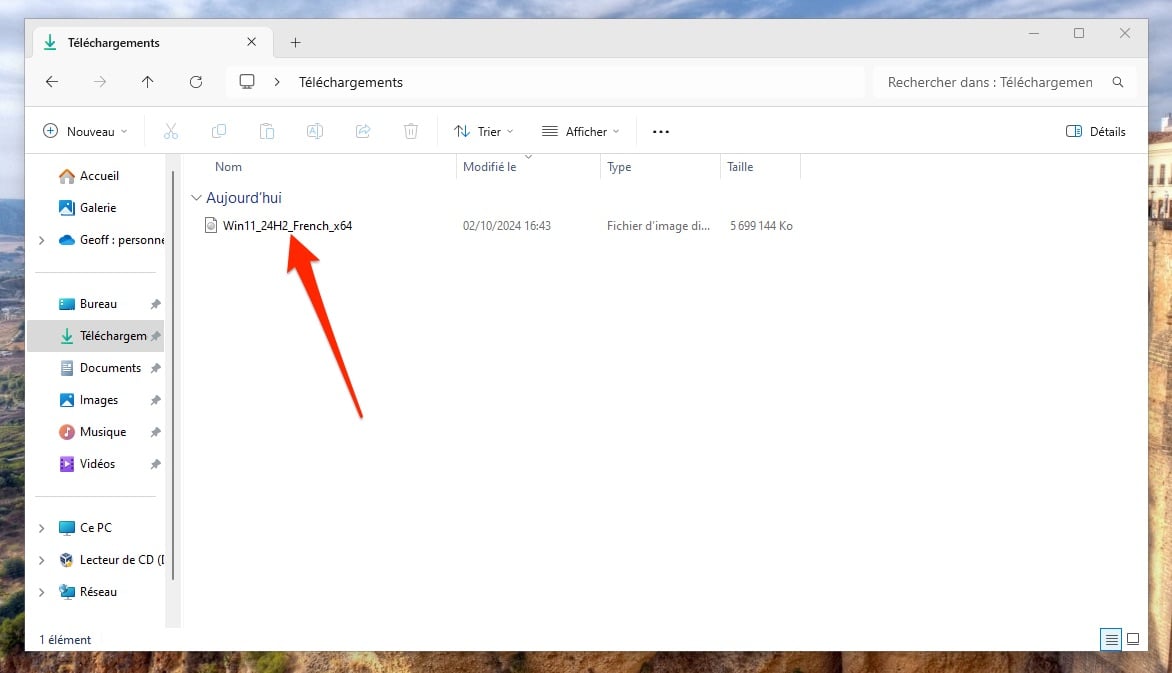Image resolution: width=1172 pixels, height=673 pixels.
Task: Minimize the Explorer window
Action: point(1034,33)
